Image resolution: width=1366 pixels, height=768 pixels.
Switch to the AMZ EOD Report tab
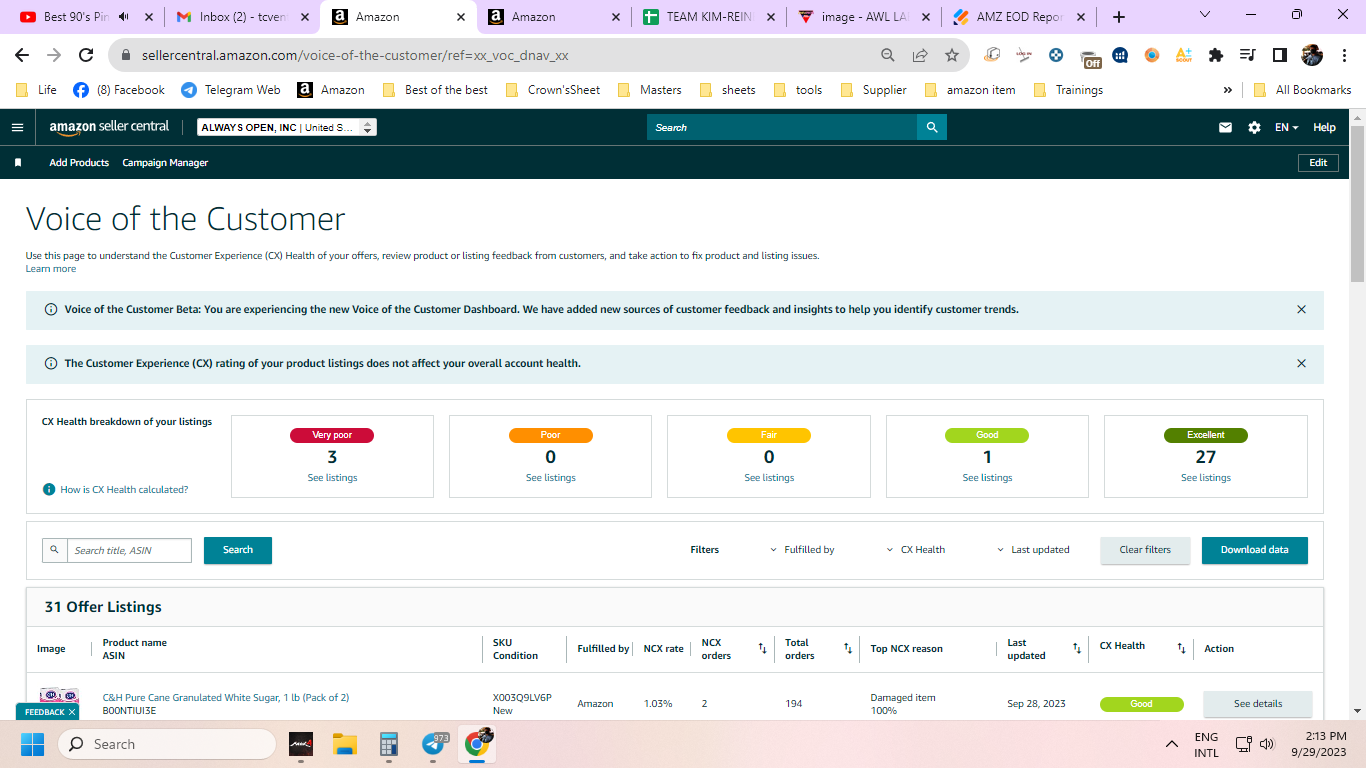click(x=1019, y=17)
